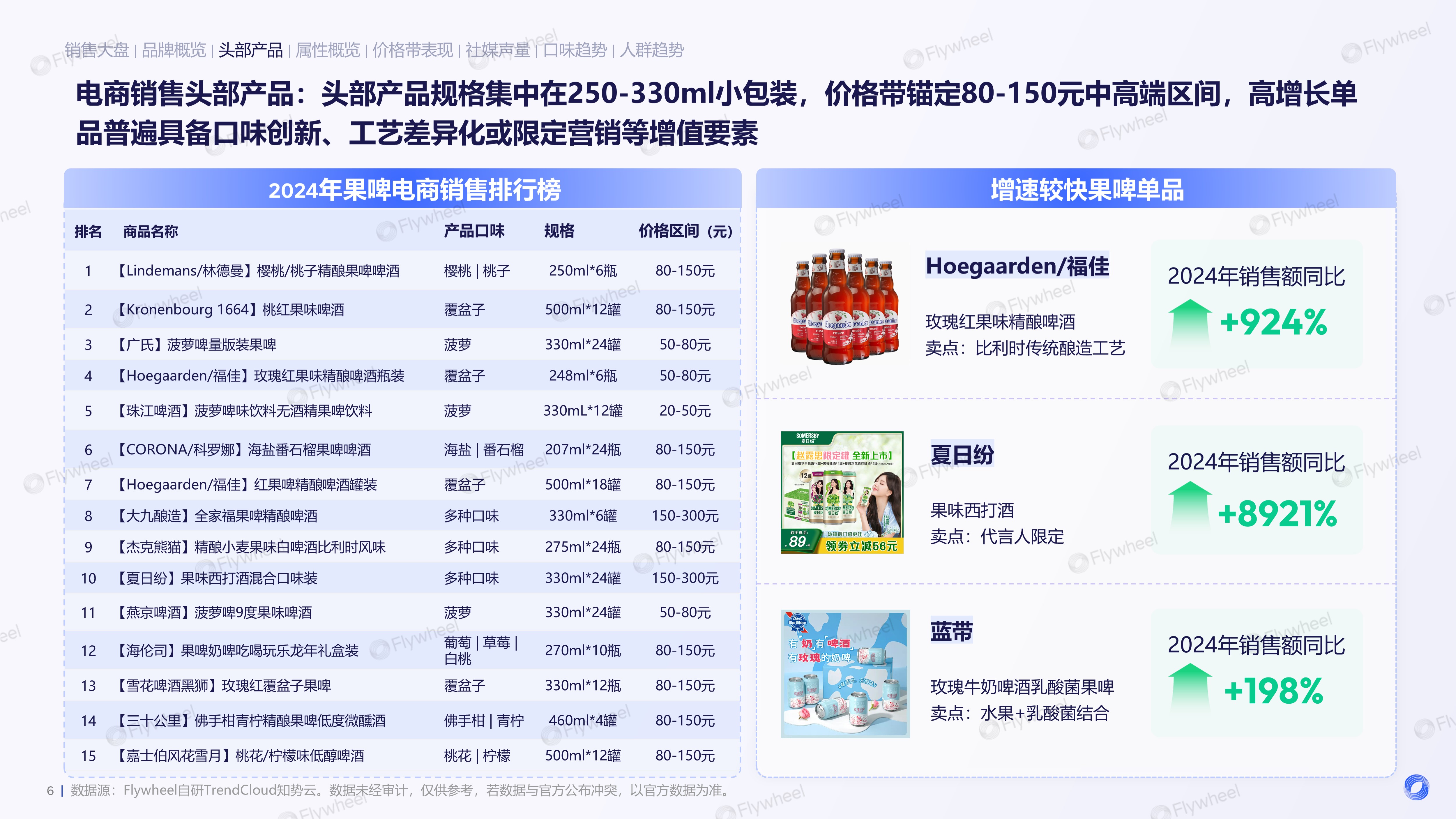Click the 20-50元 price cell
1456x819 pixels.
685,411
